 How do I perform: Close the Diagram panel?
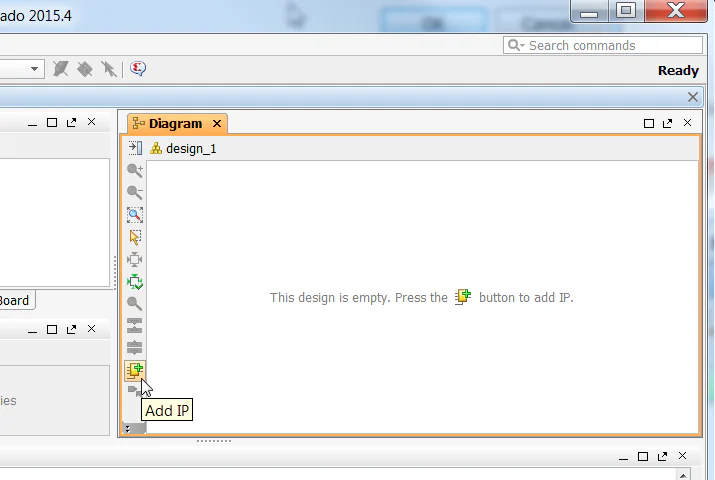pos(687,123)
